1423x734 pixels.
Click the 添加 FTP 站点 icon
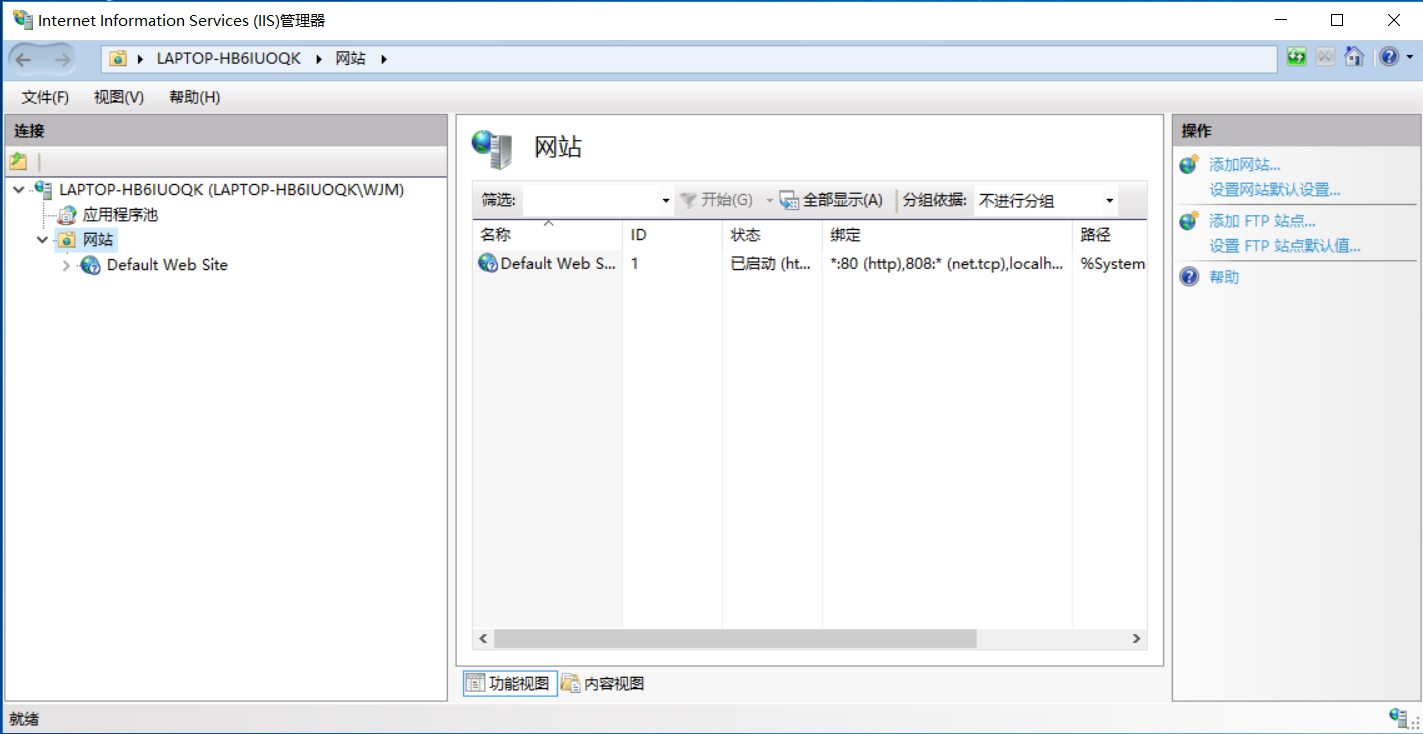[1187, 221]
